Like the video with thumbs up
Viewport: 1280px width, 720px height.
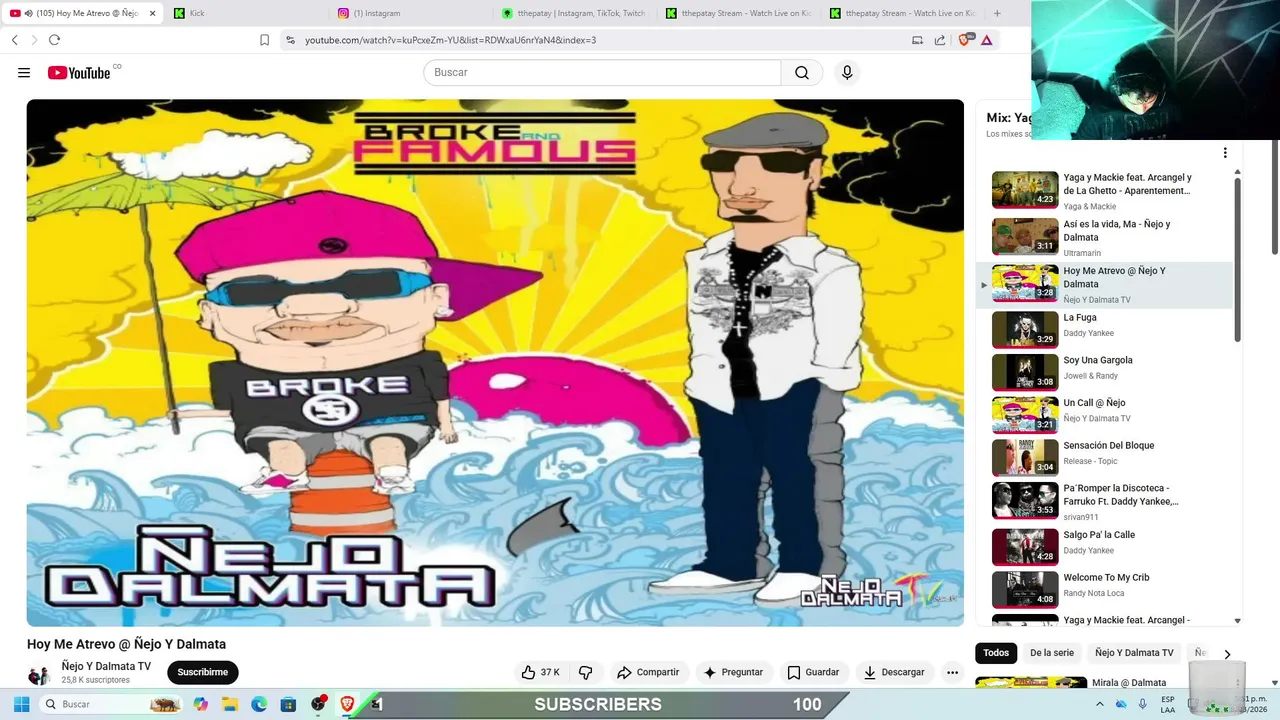pos(540,672)
